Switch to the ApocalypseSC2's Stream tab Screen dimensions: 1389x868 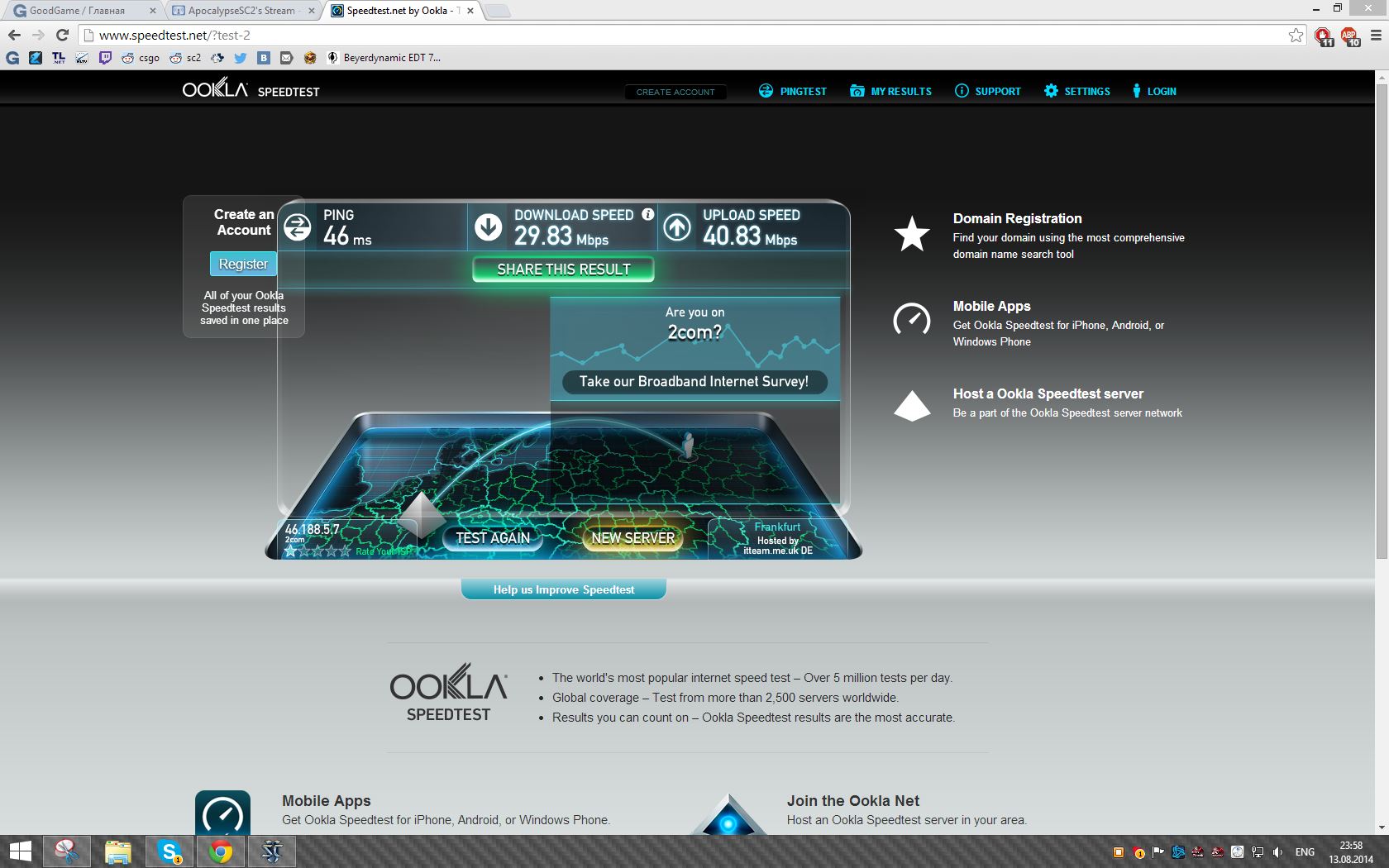click(242, 11)
